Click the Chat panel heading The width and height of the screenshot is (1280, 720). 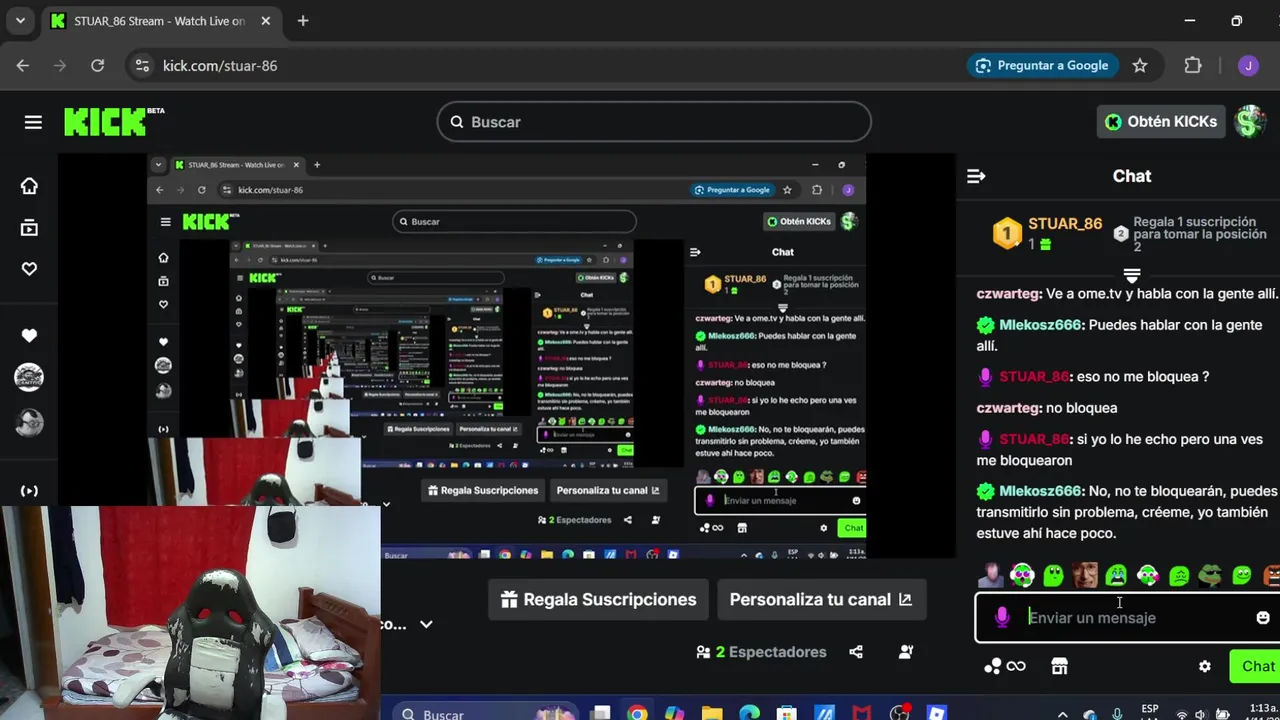tap(1132, 176)
